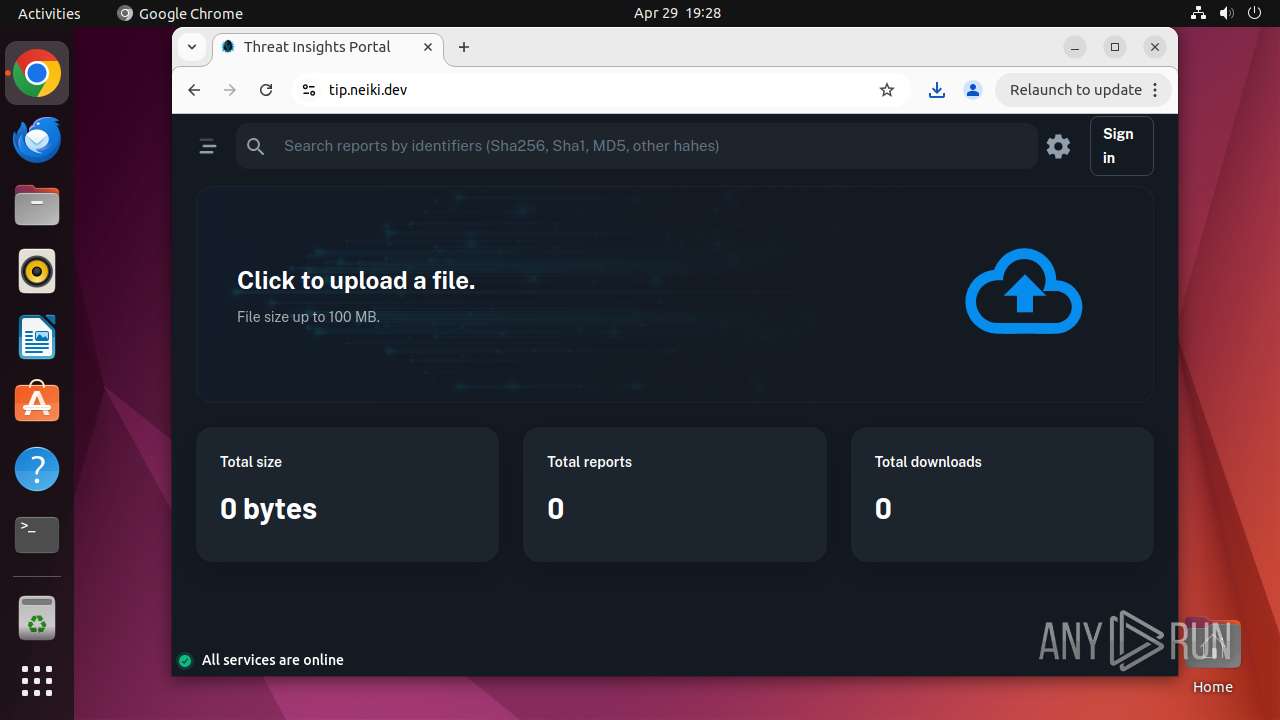Reload the page
The image size is (1280, 720).
(x=266, y=90)
